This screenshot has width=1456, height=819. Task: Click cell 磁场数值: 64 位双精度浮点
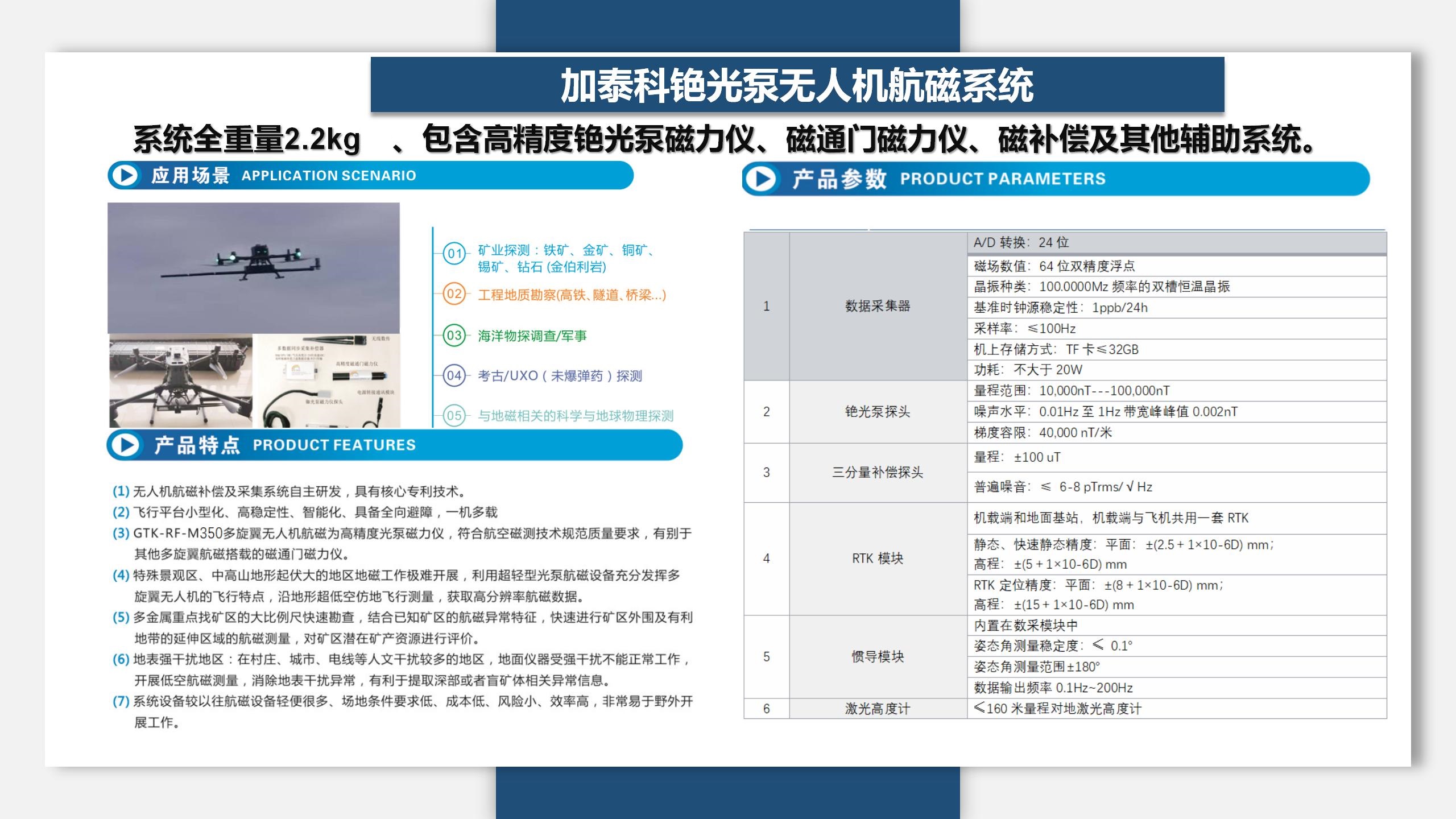point(1177,266)
